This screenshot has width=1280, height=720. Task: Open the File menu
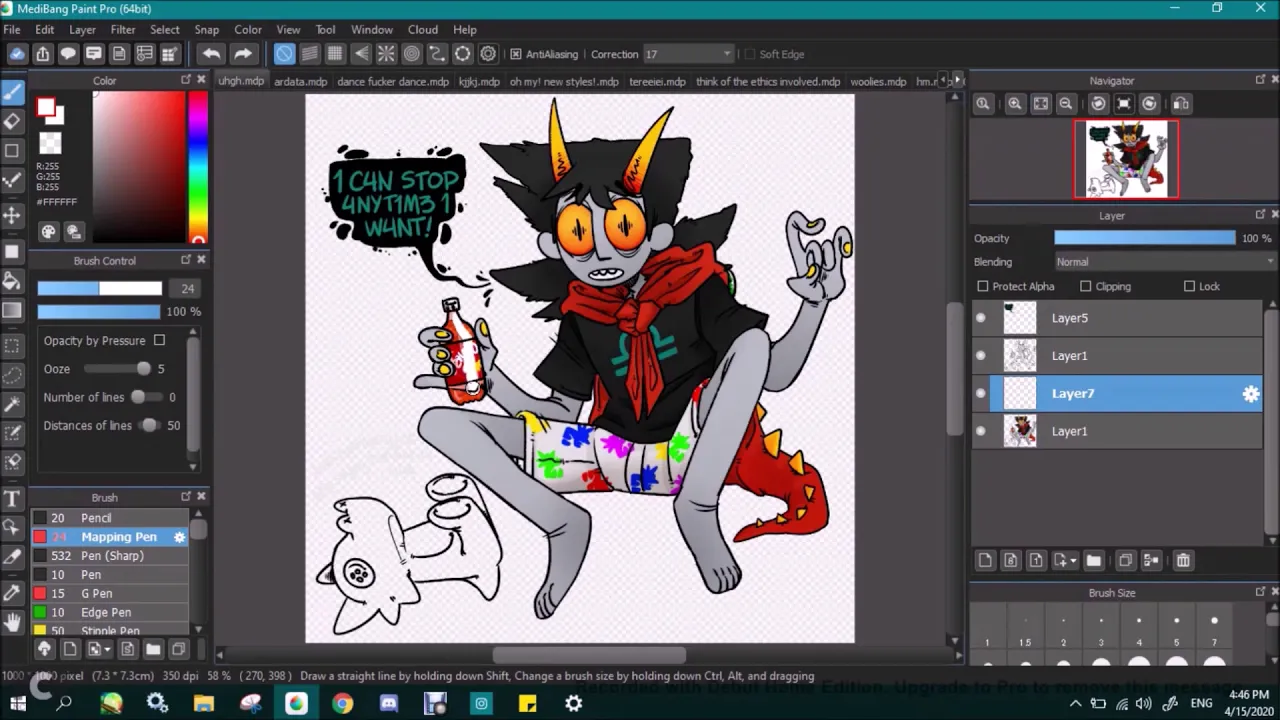tap(12, 29)
